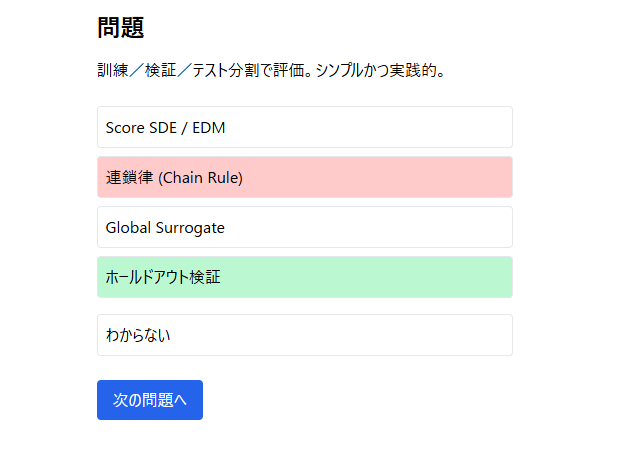Click the answer containing 'Chain Rule' in parentheses
The width and height of the screenshot is (617, 460).
[304, 177]
